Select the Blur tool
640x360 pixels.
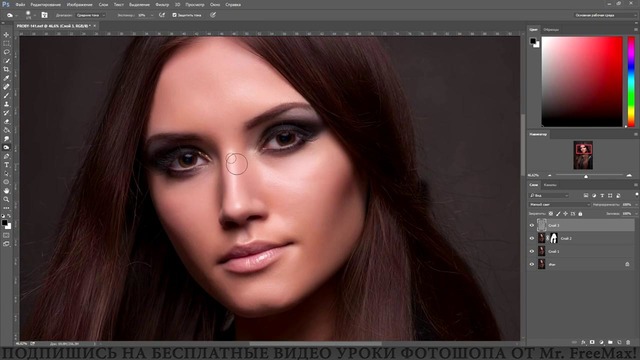[6, 139]
